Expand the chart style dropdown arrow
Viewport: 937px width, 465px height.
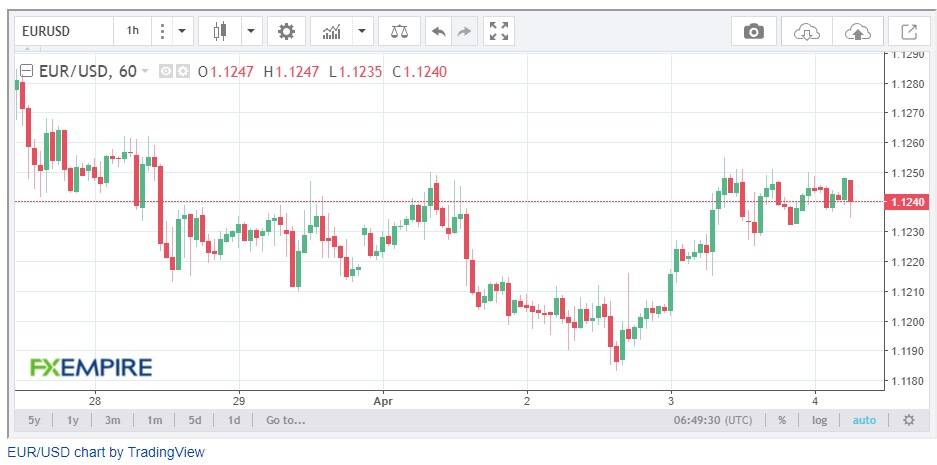pos(251,31)
